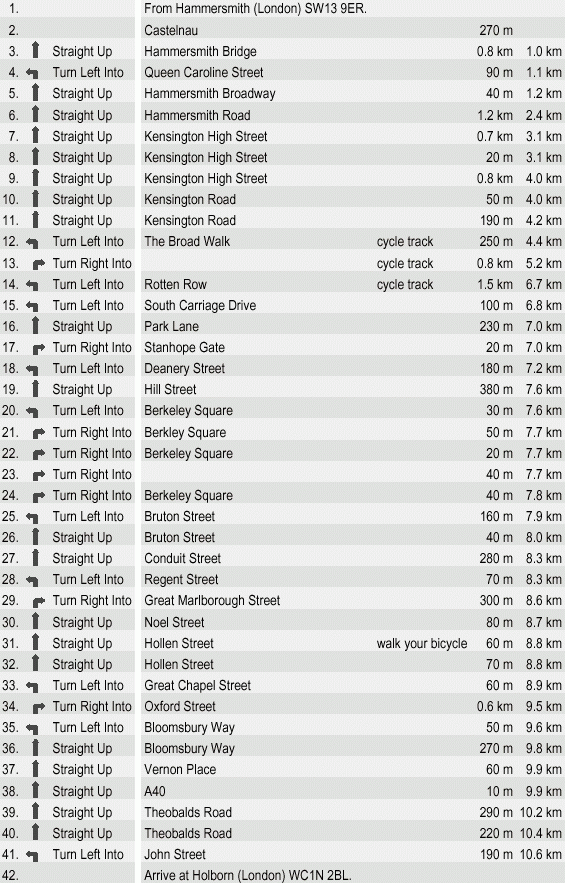
Task: Click 'walk your bicycle' note on Hollen Street
Action: (x=422, y=644)
